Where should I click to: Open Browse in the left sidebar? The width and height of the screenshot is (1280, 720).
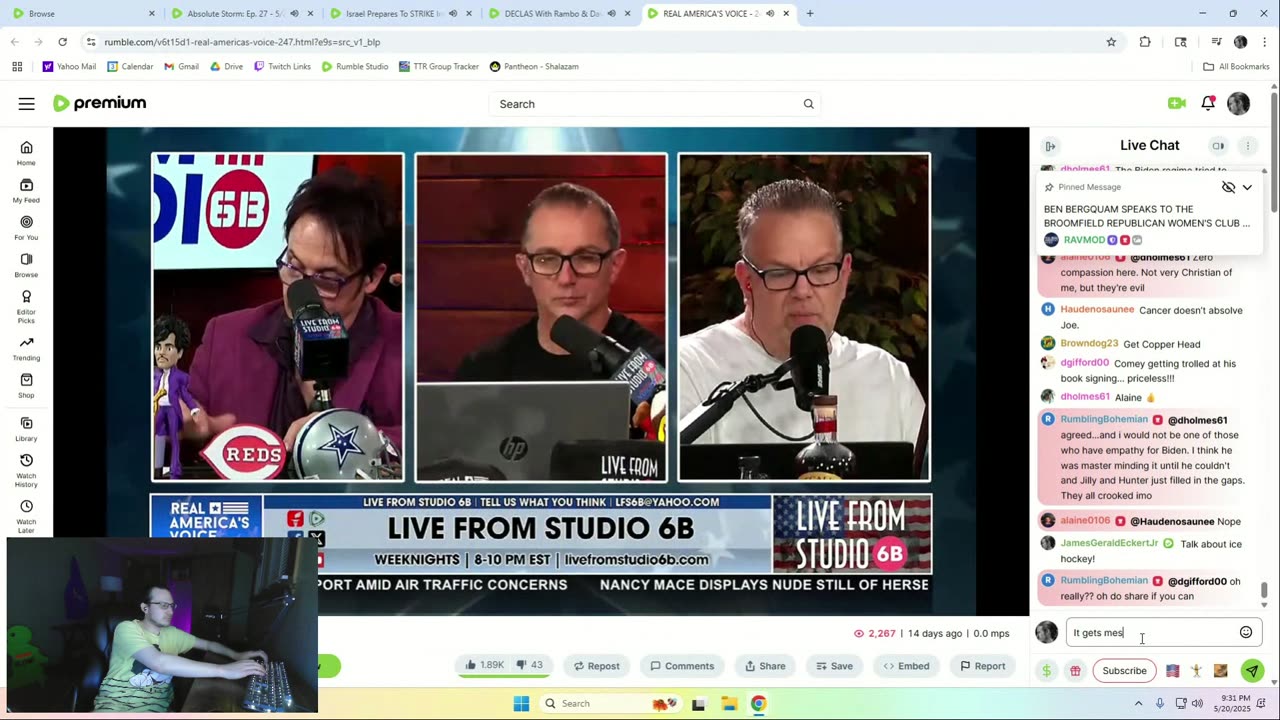(26, 264)
